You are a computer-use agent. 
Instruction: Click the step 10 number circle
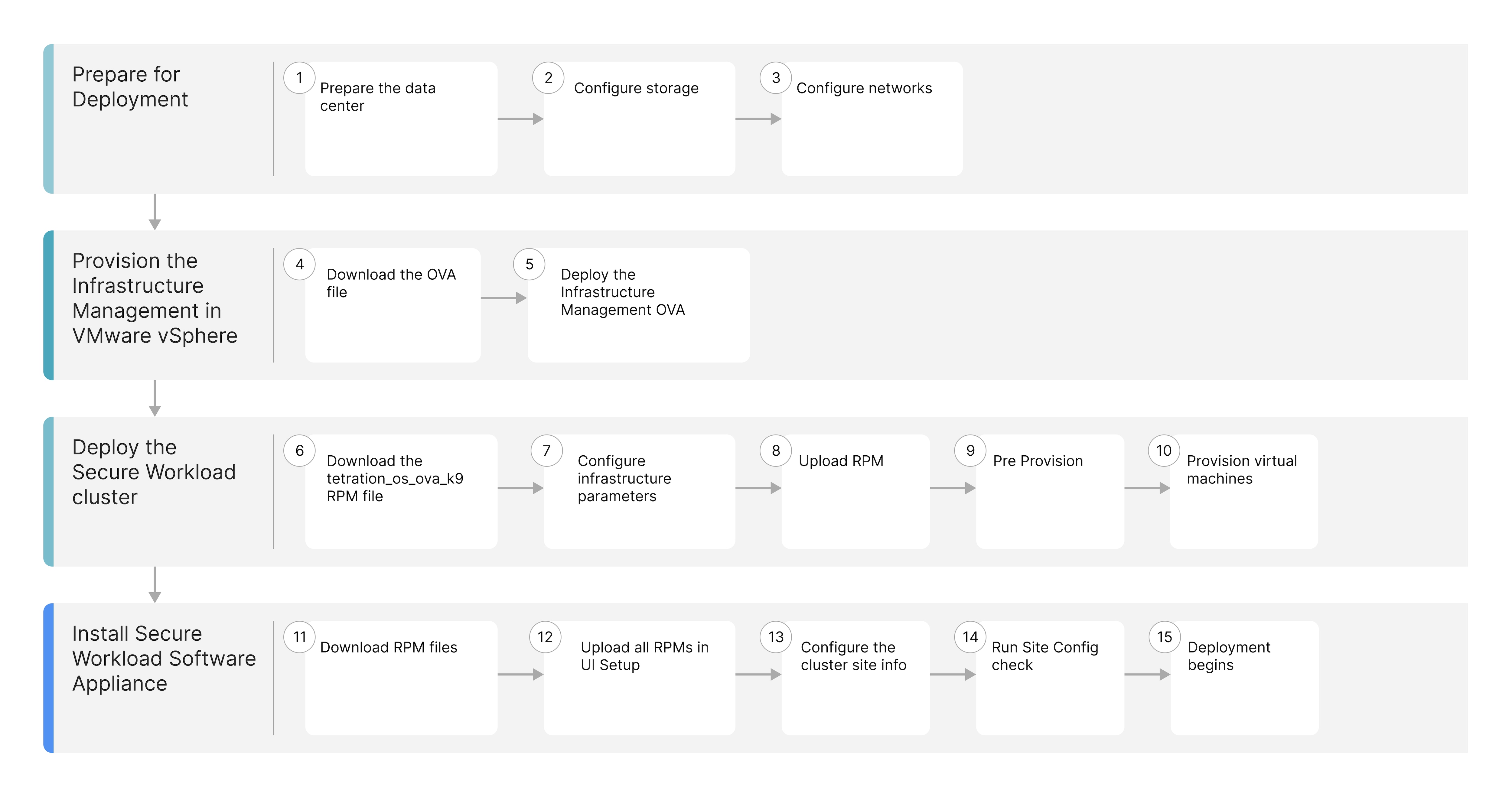coord(1164,451)
